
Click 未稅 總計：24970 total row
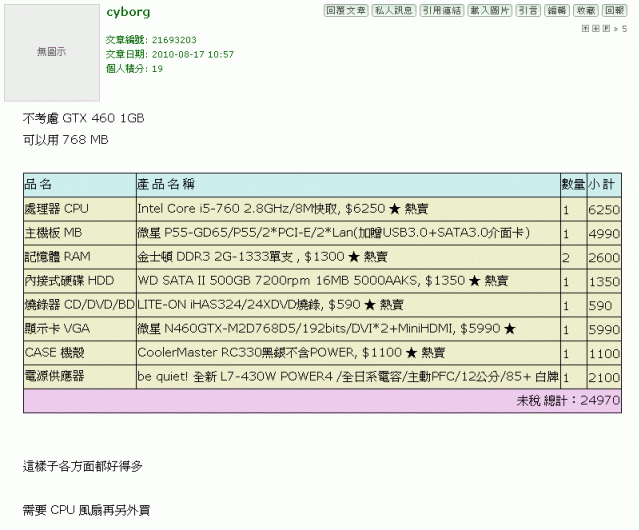tap(322, 401)
